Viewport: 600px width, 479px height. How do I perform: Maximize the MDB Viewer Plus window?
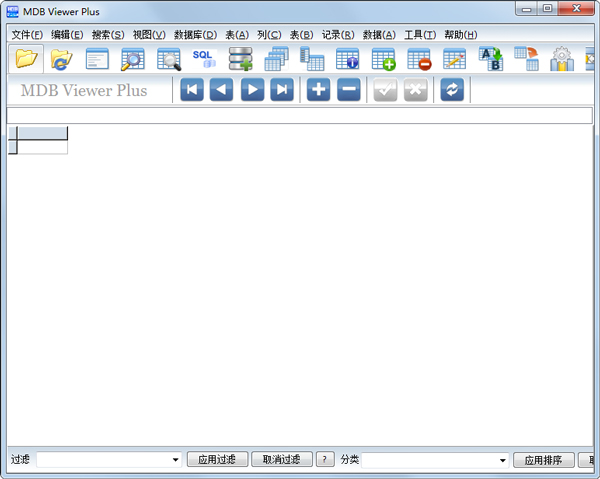[x=548, y=8]
